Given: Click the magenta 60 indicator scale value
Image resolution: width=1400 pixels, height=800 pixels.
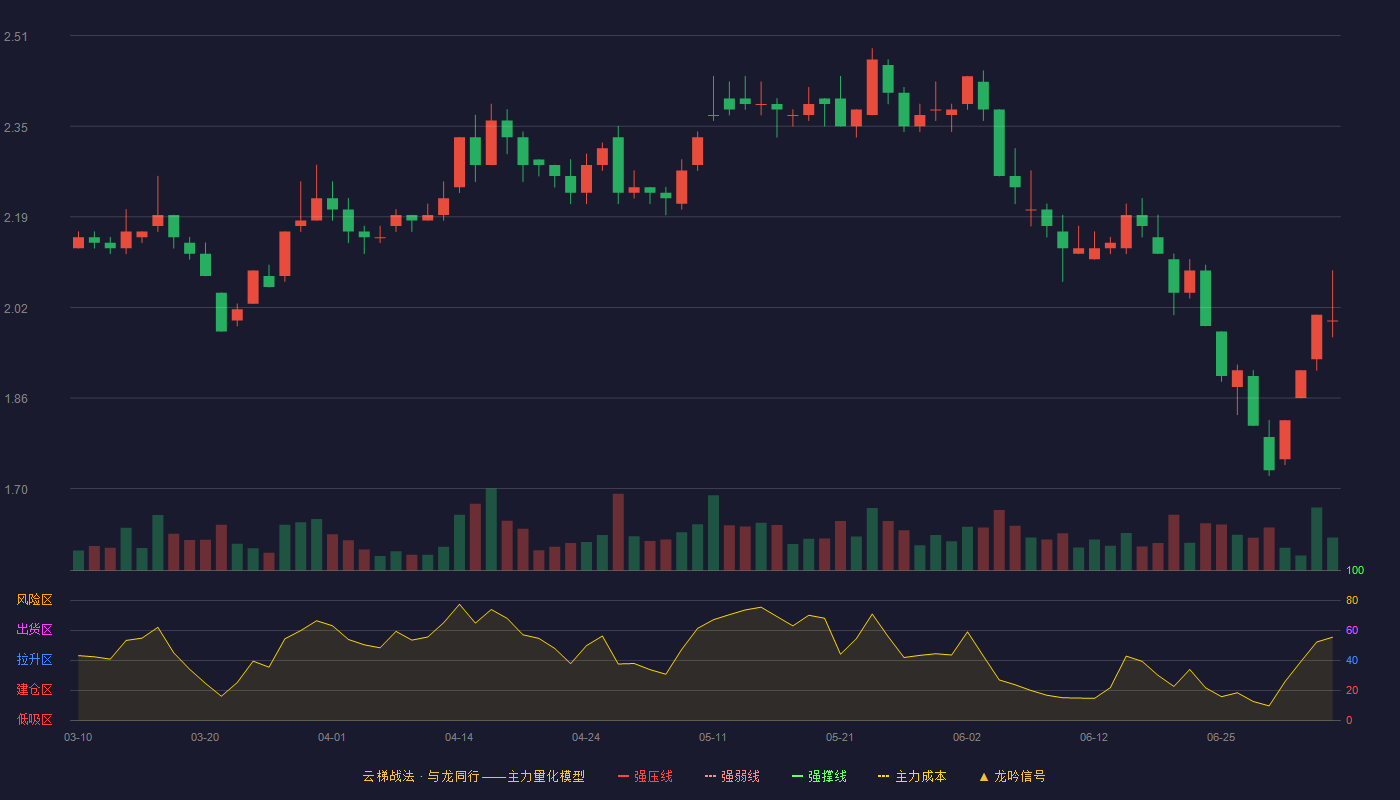Looking at the screenshot, I should pyautogui.click(x=1352, y=630).
